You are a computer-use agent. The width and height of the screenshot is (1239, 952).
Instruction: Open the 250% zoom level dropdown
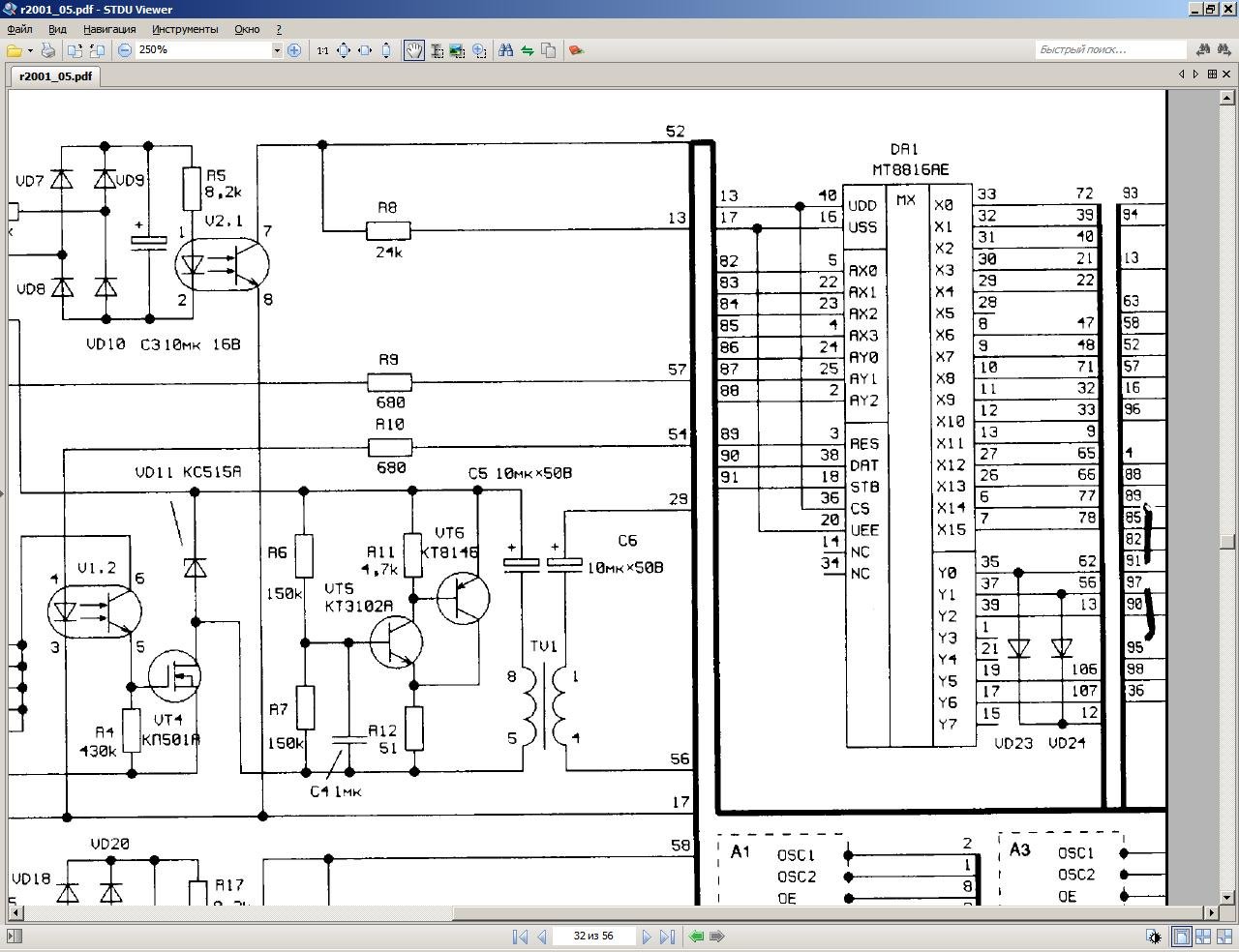276,50
